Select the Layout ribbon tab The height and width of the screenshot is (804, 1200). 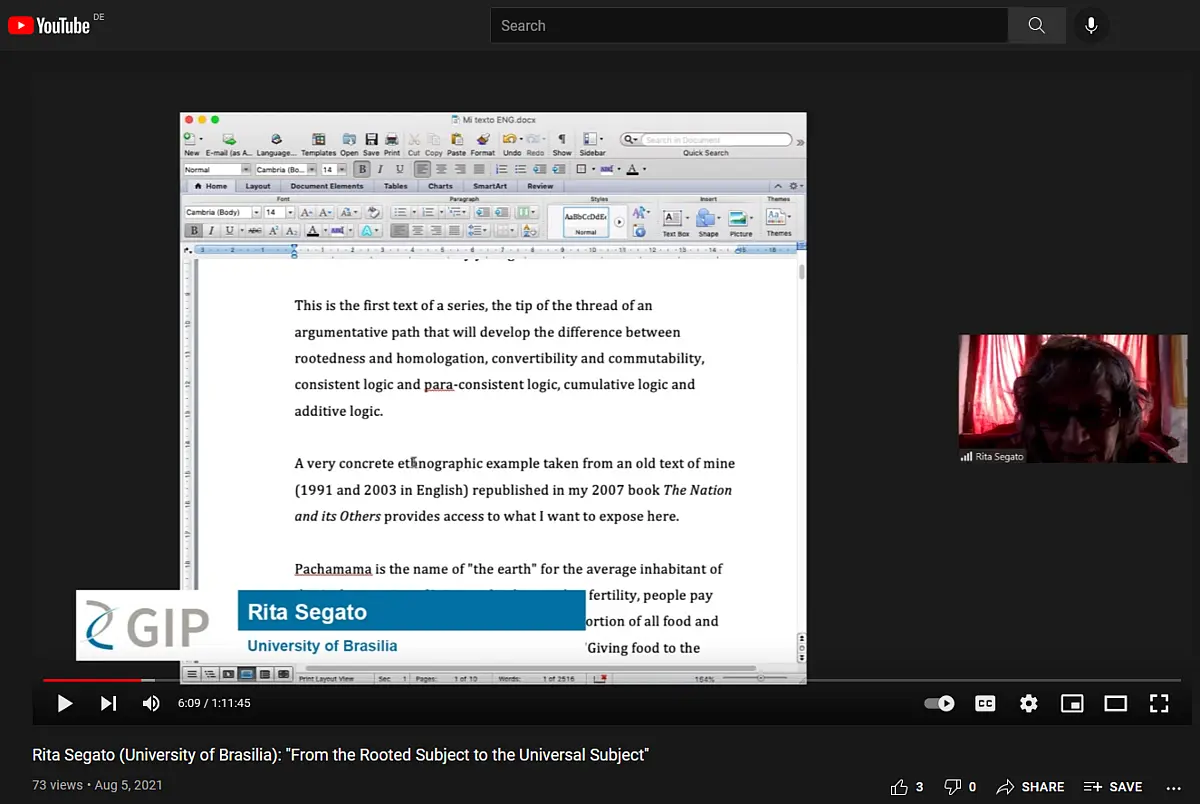click(258, 186)
